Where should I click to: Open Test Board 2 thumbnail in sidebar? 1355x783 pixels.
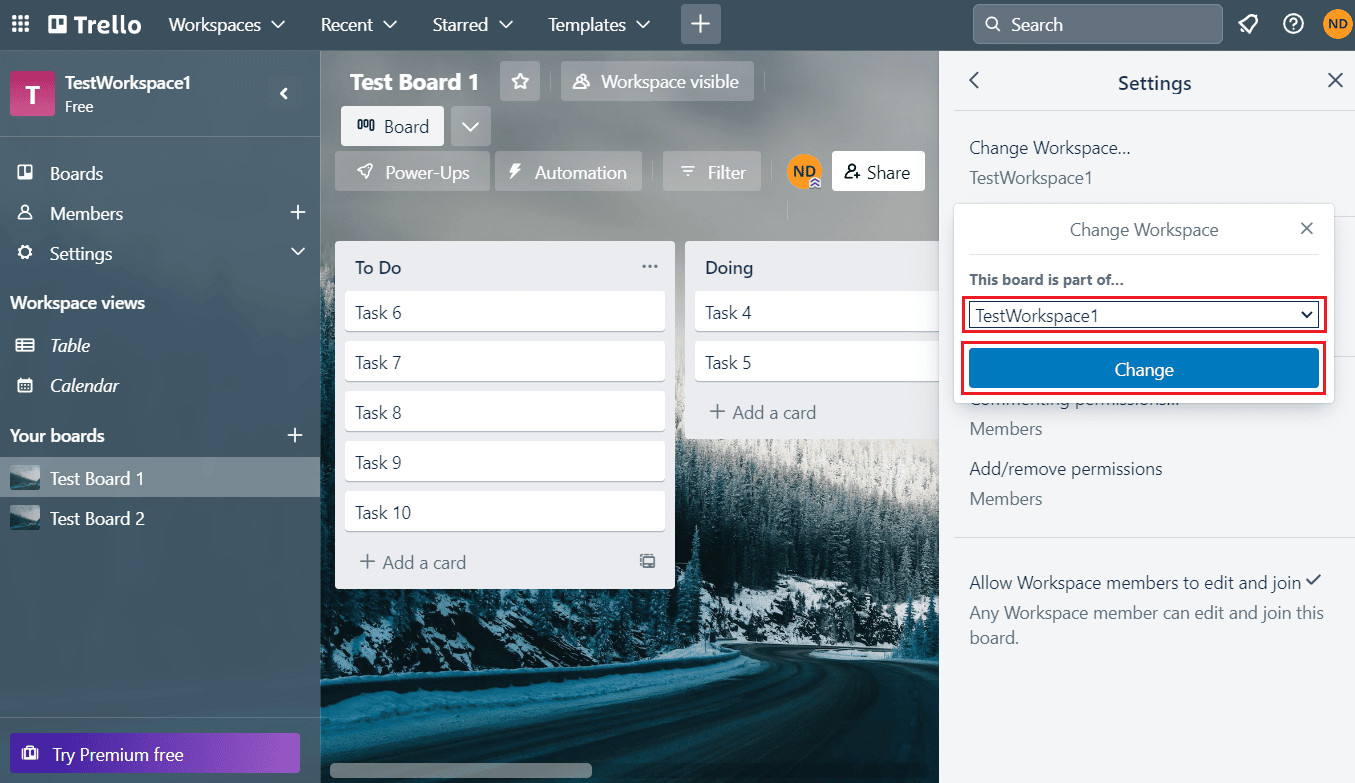click(x=25, y=518)
